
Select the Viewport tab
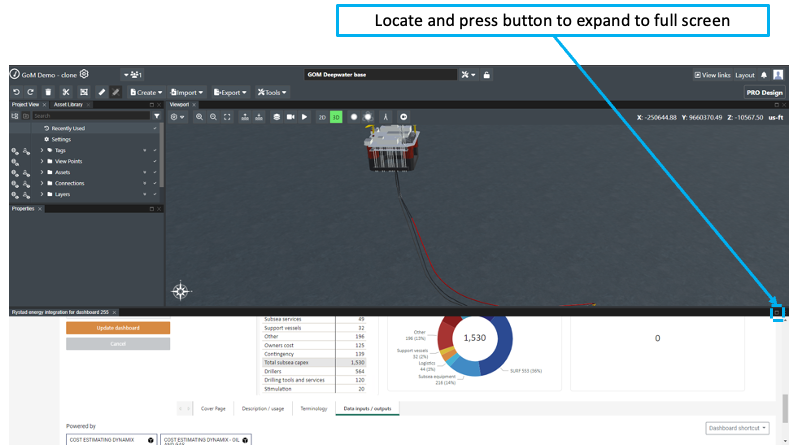(179, 104)
